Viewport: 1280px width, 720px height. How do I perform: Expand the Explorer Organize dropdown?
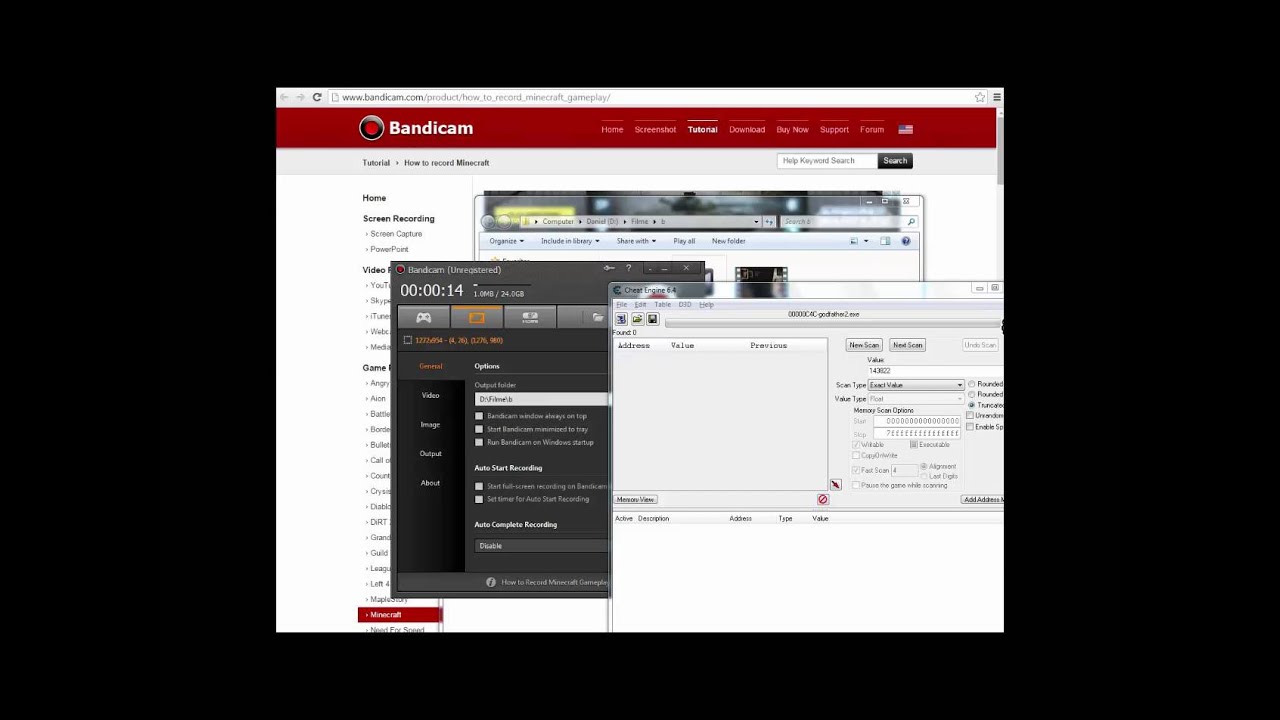[x=505, y=241]
